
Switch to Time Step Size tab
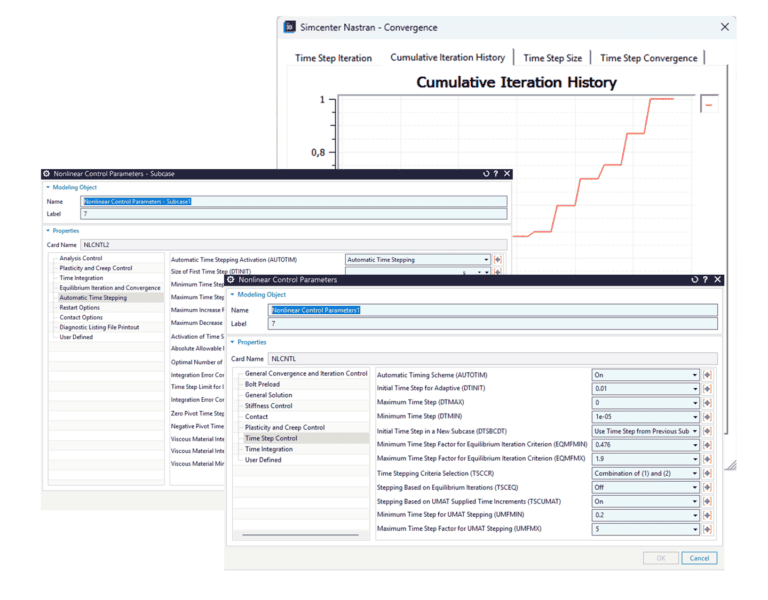tap(552, 58)
